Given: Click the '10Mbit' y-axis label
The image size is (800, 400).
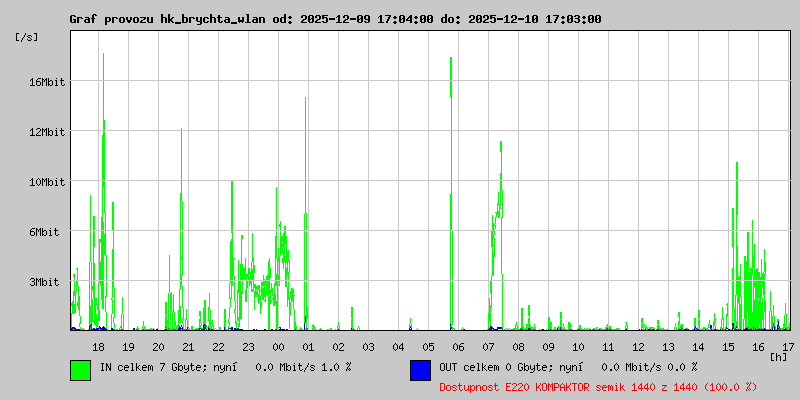Looking at the screenshot, I should click(x=46, y=182).
